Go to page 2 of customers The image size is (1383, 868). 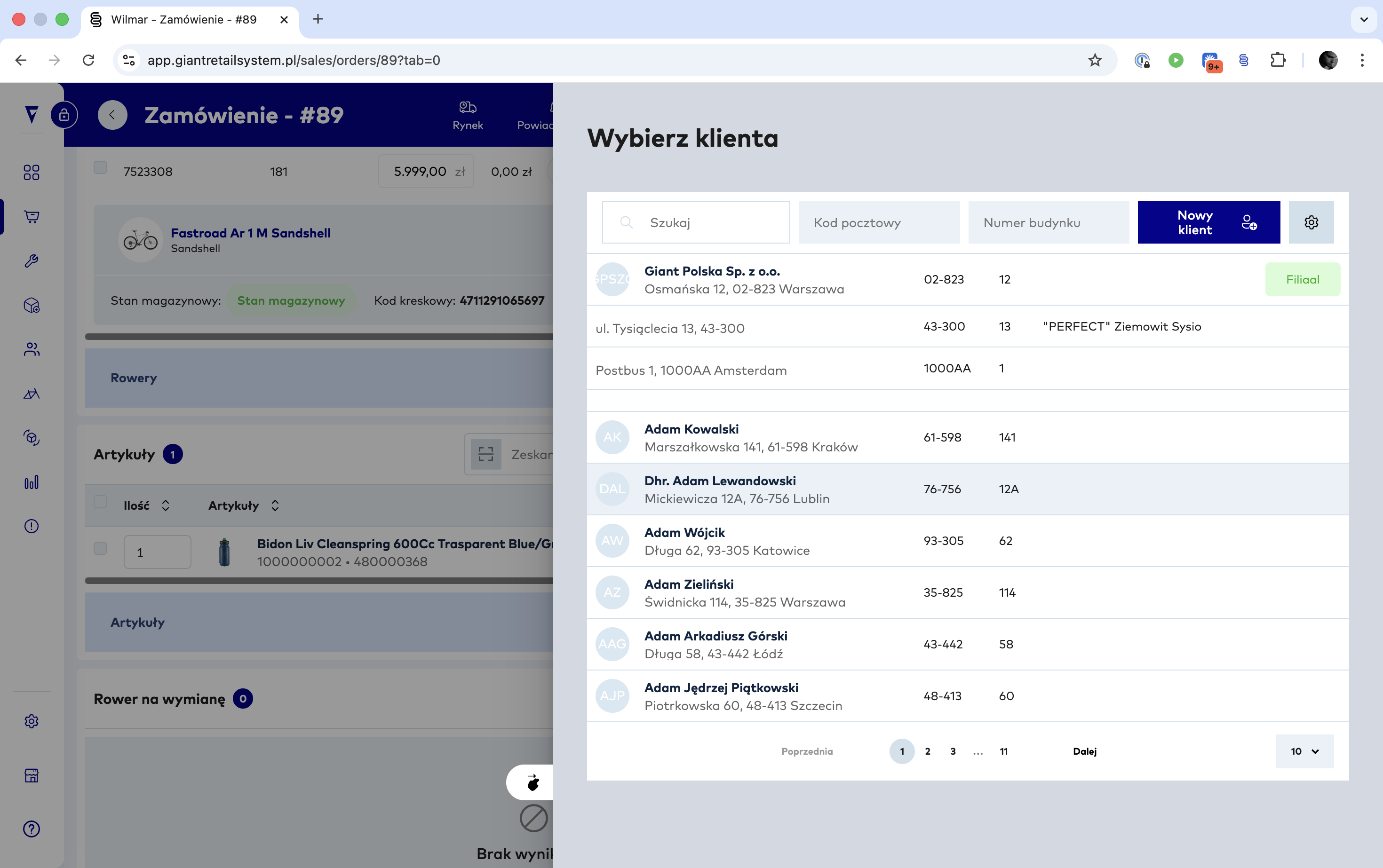click(x=927, y=751)
